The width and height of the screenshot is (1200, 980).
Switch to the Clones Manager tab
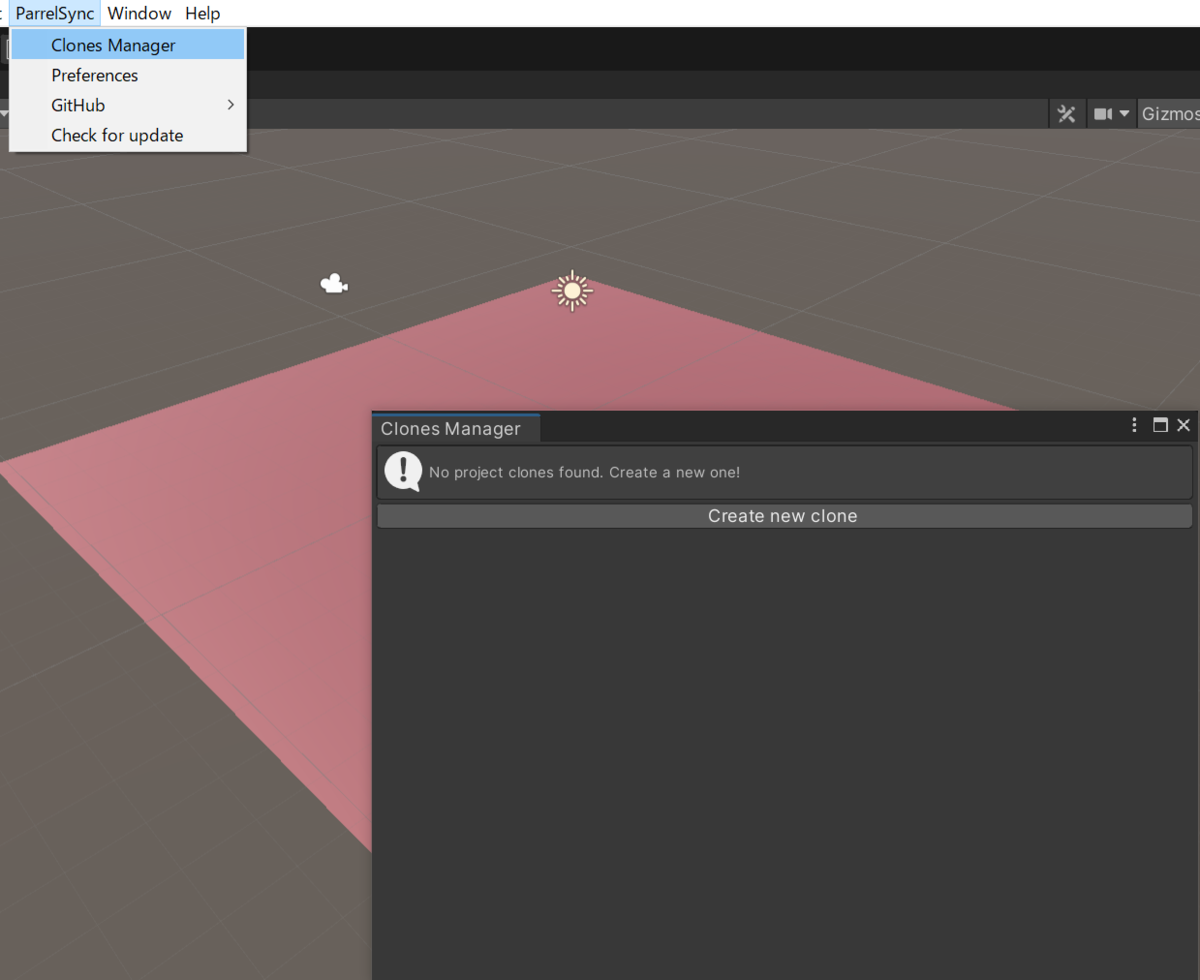[x=456, y=429]
